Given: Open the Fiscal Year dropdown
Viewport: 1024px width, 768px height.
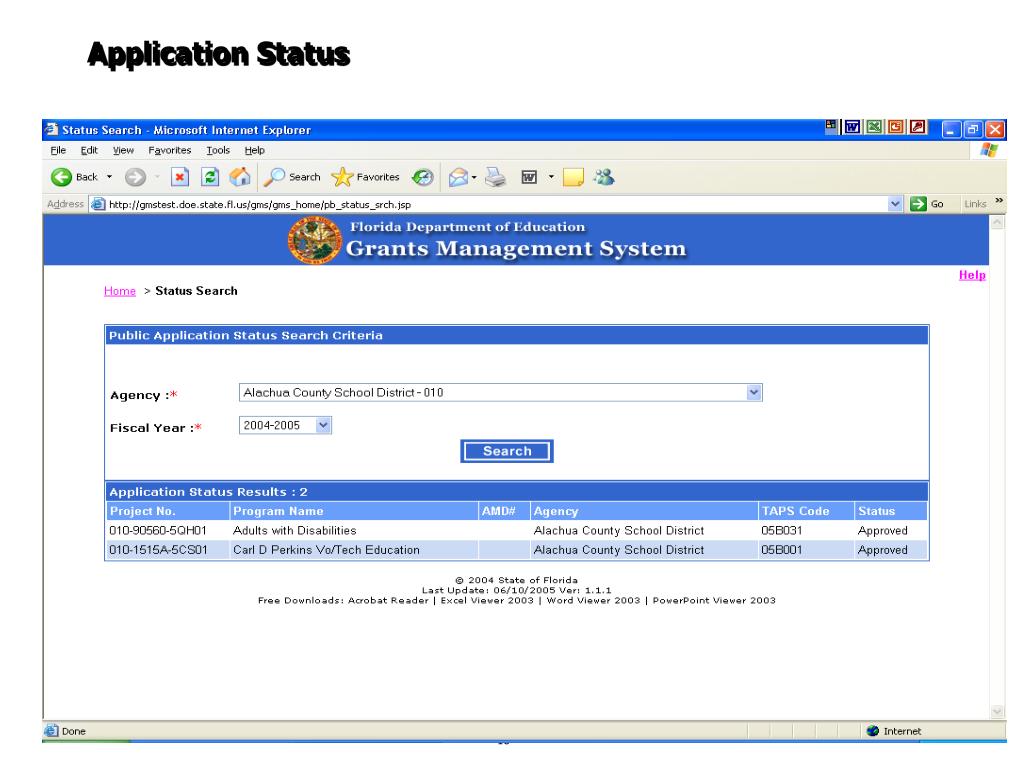Looking at the screenshot, I should (321, 425).
